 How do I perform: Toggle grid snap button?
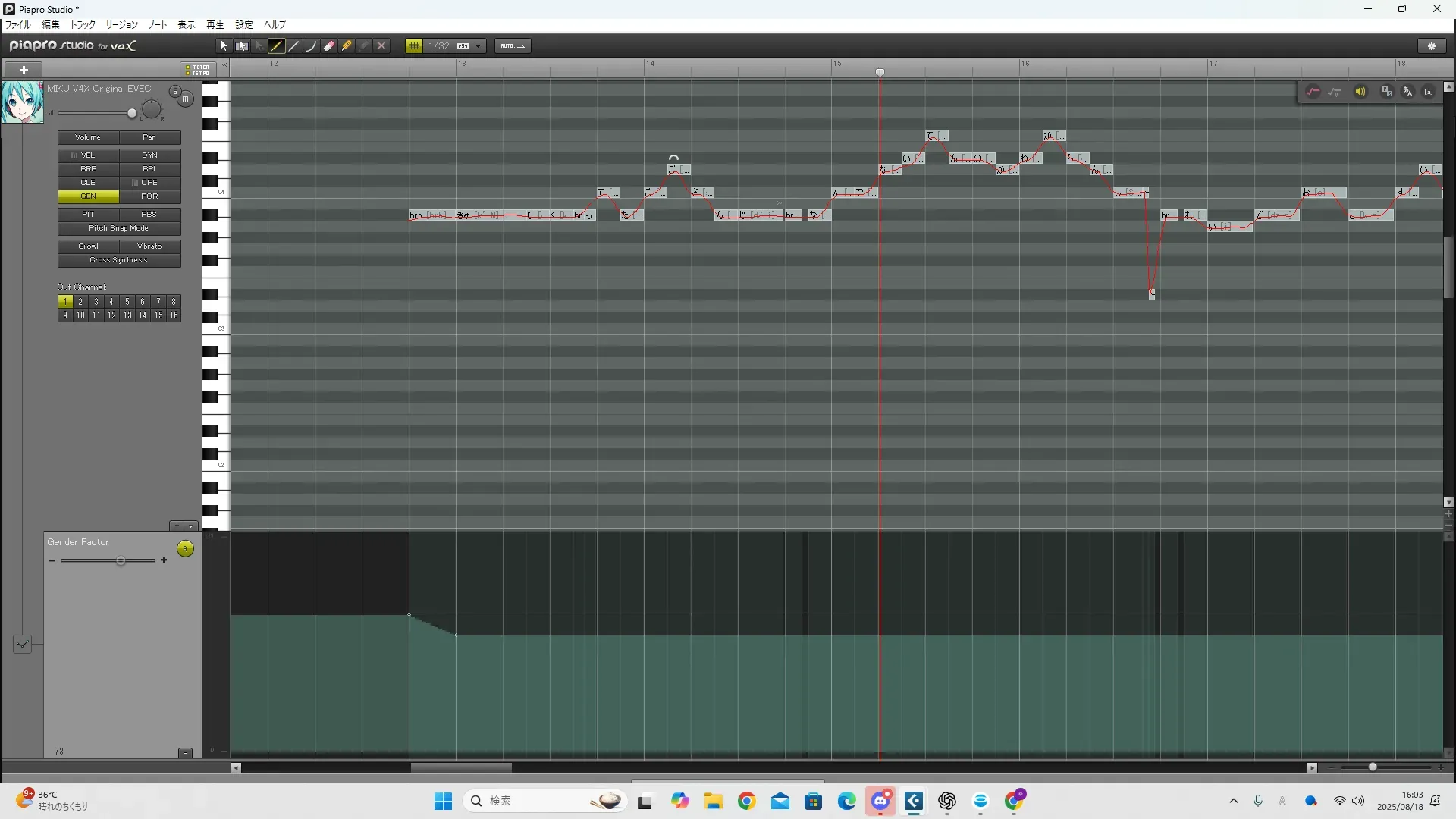tap(414, 46)
